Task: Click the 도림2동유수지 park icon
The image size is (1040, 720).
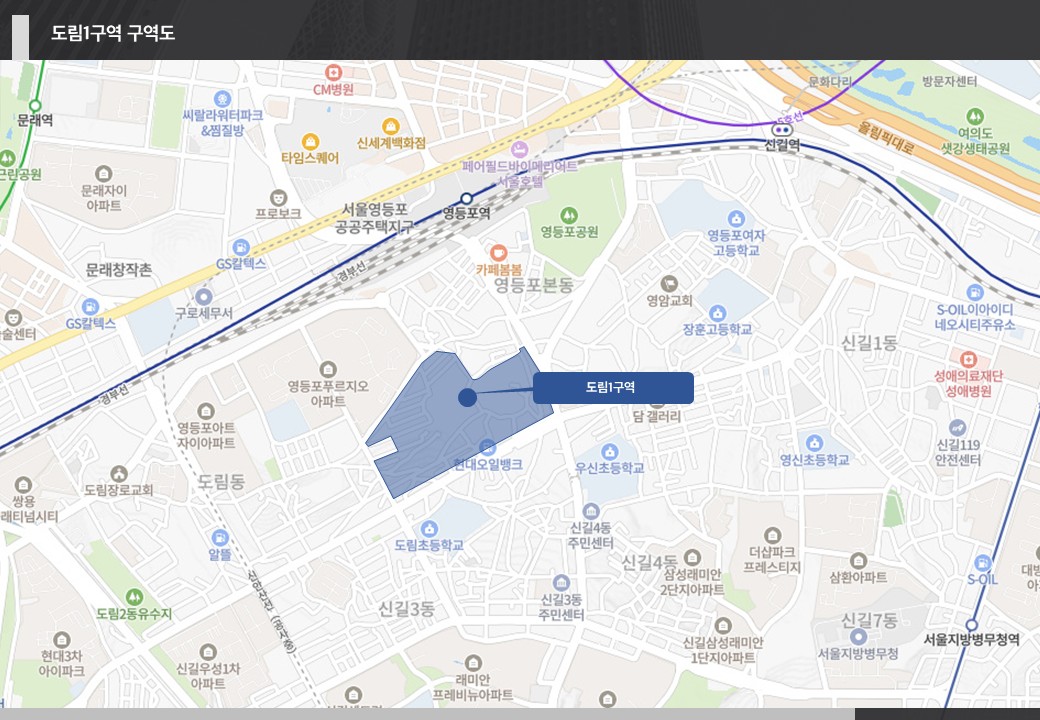Action: click(135, 597)
